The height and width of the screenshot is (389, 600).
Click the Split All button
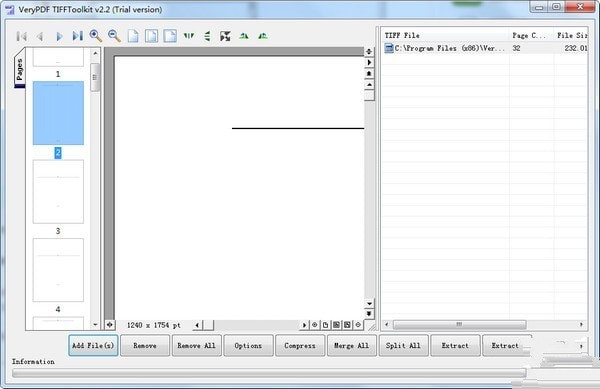coord(403,345)
